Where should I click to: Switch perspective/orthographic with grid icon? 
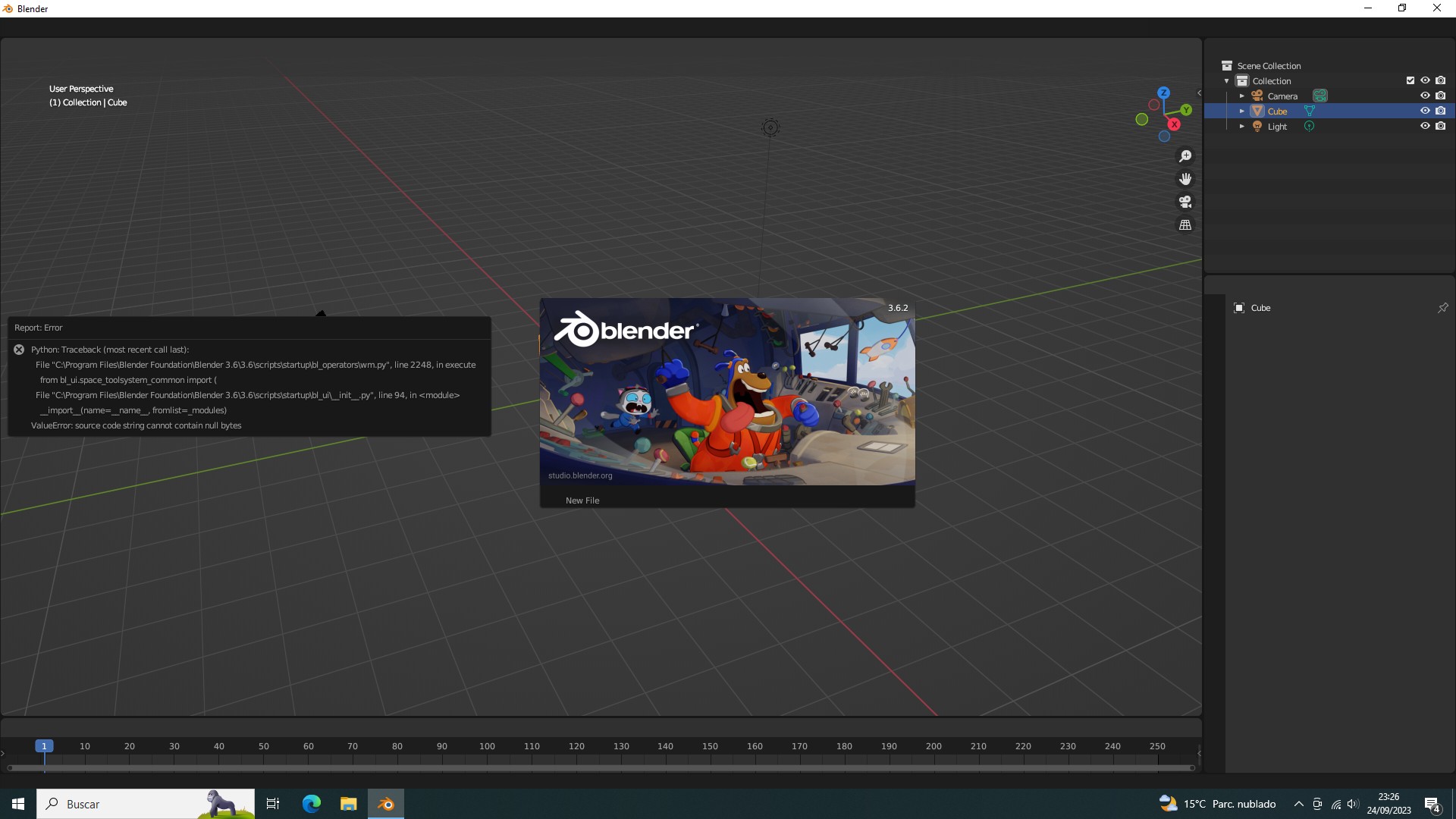pos(1185,225)
